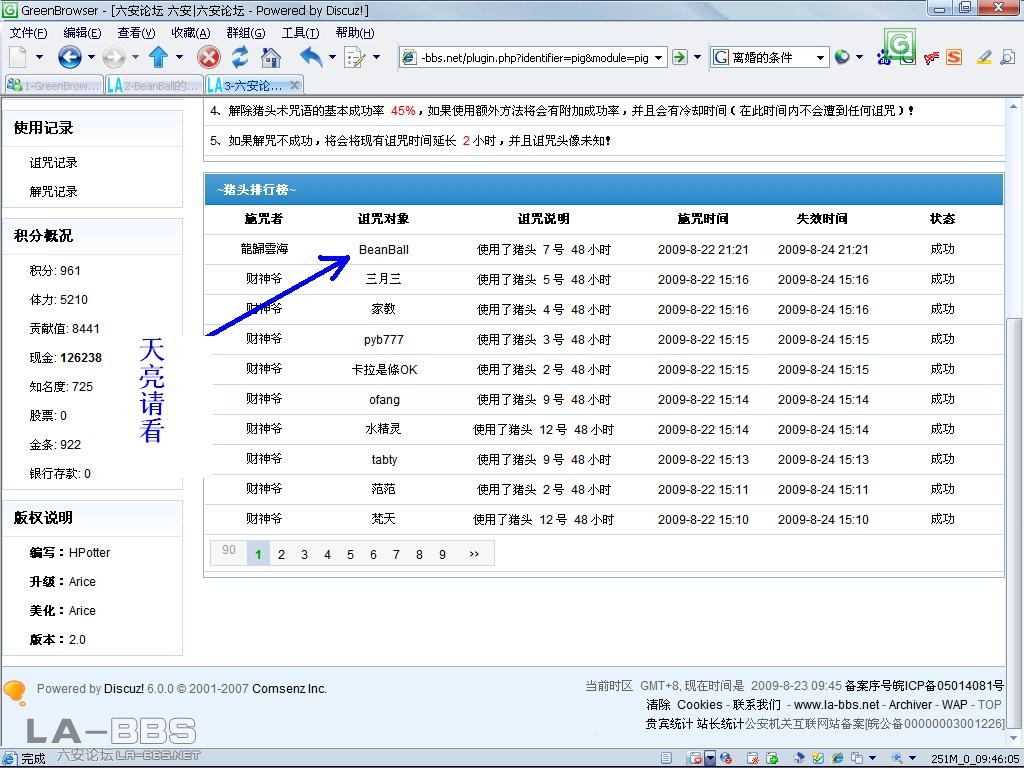Click the blue Up arrow toolbar icon
This screenshot has width=1024, height=768.
pyautogui.click(x=158, y=57)
